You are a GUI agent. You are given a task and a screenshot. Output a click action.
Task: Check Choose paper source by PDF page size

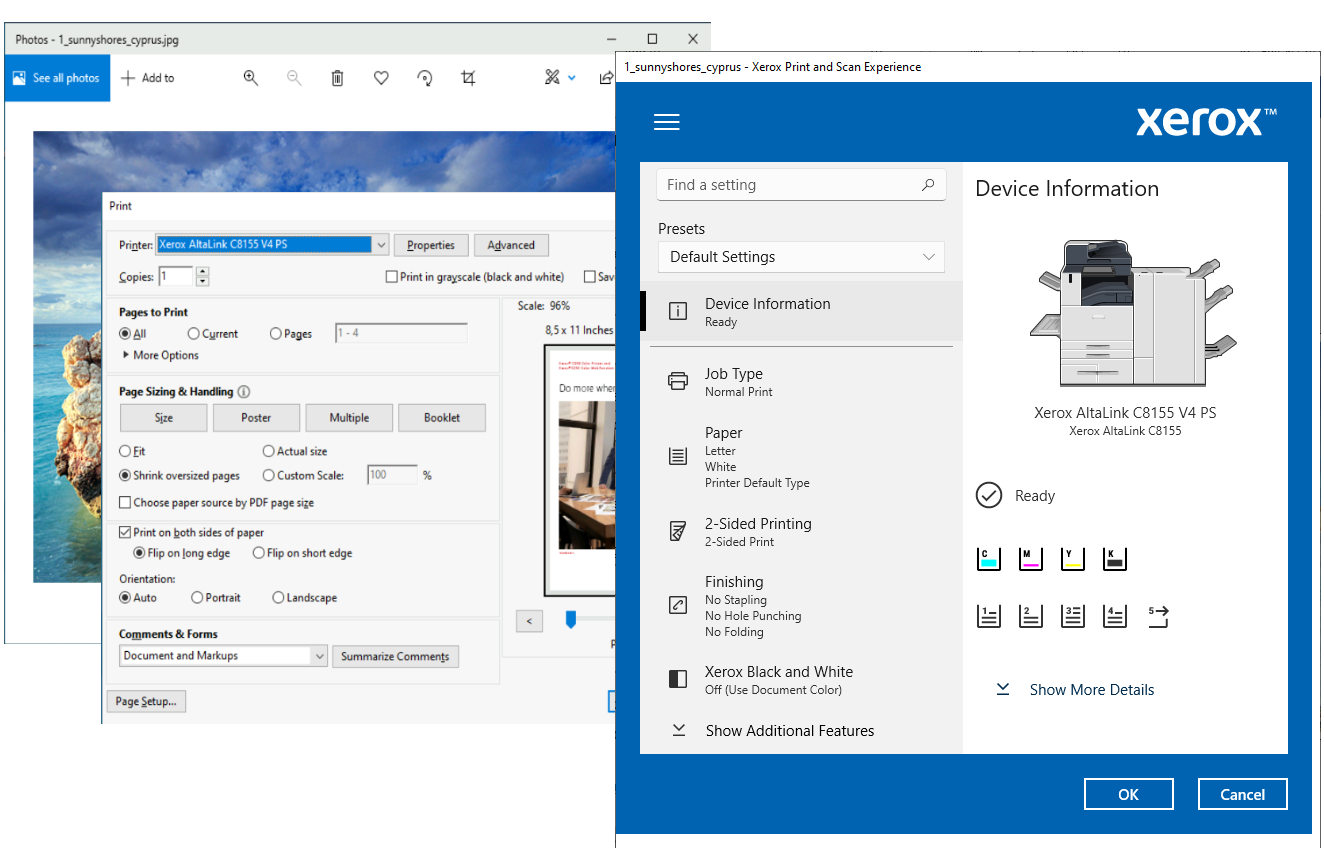pos(125,503)
